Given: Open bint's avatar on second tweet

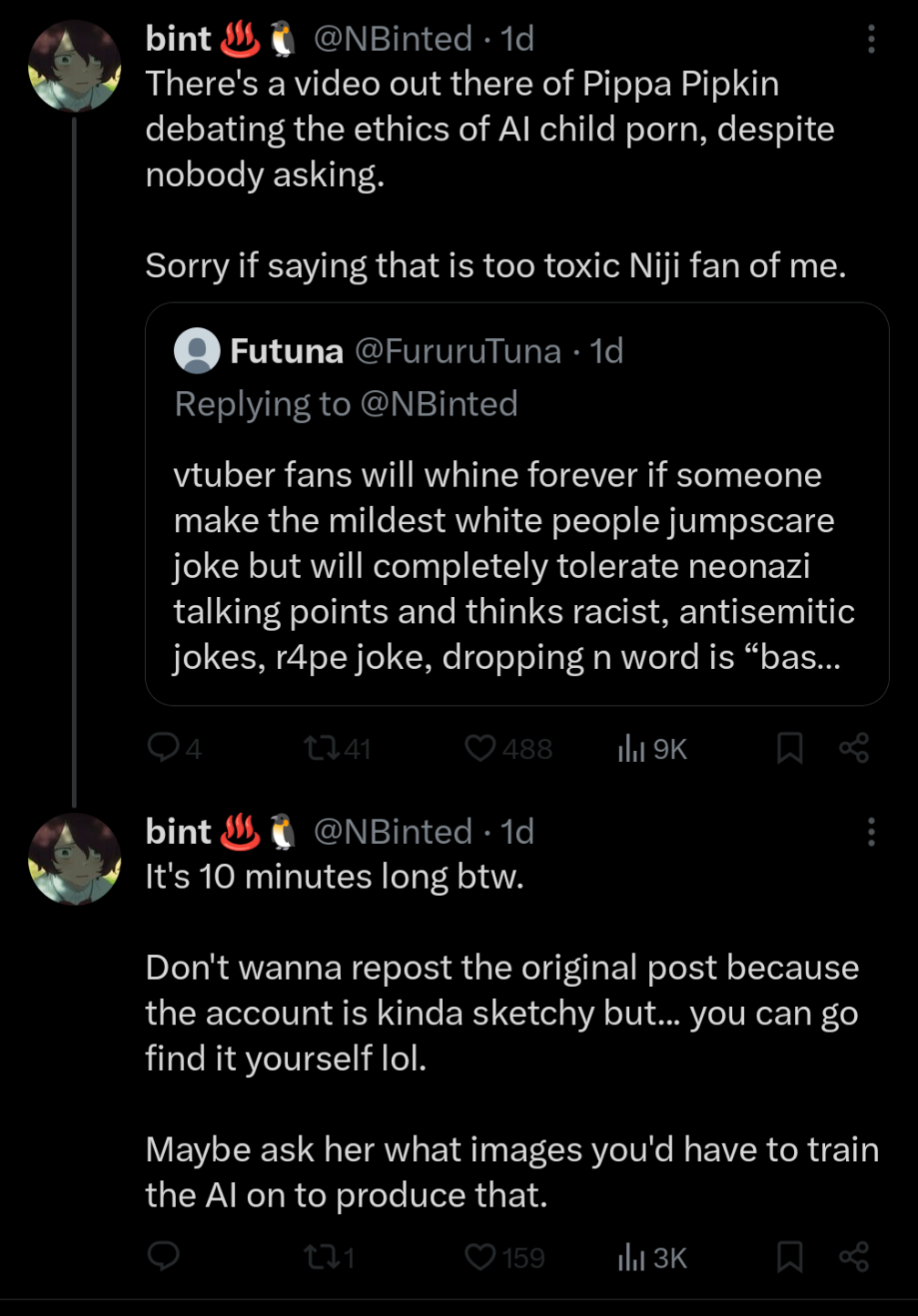Looking at the screenshot, I should (x=75, y=858).
